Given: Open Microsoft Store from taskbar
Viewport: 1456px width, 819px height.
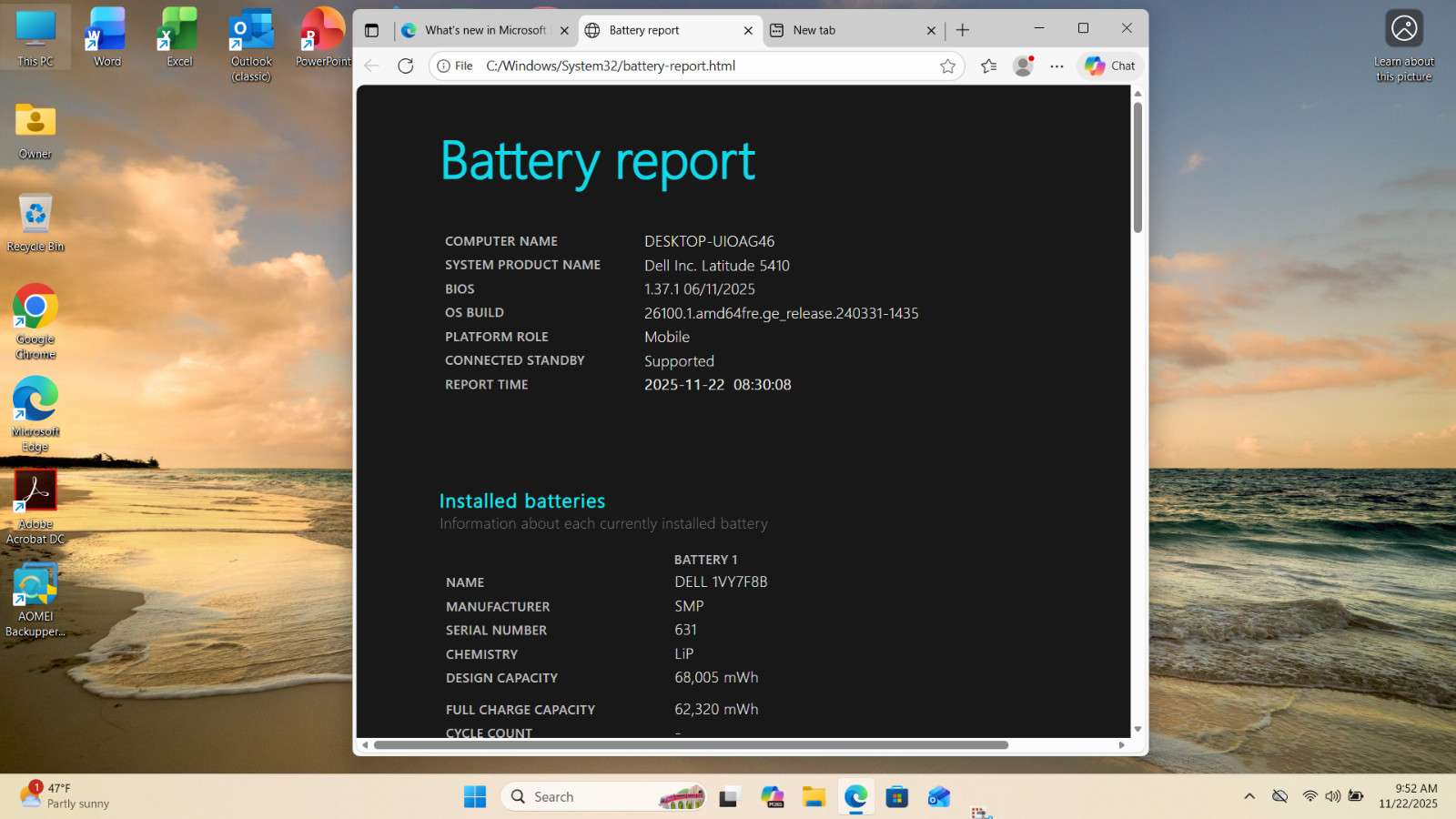Looking at the screenshot, I should (x=897, y=797).
